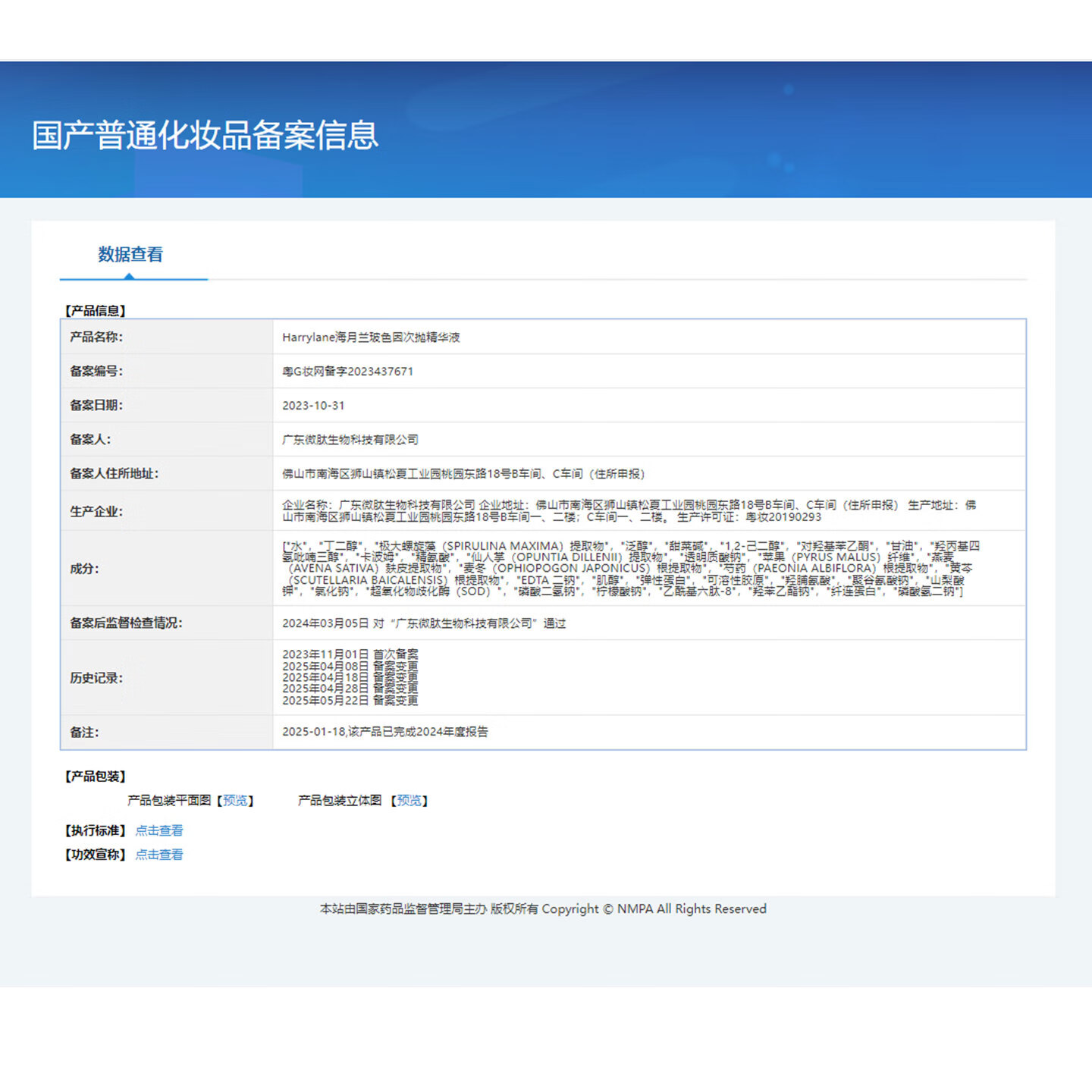The image size is (1092, 1092).
Task: Click the 【产品包装】 section heading
Action: [96, 776]
